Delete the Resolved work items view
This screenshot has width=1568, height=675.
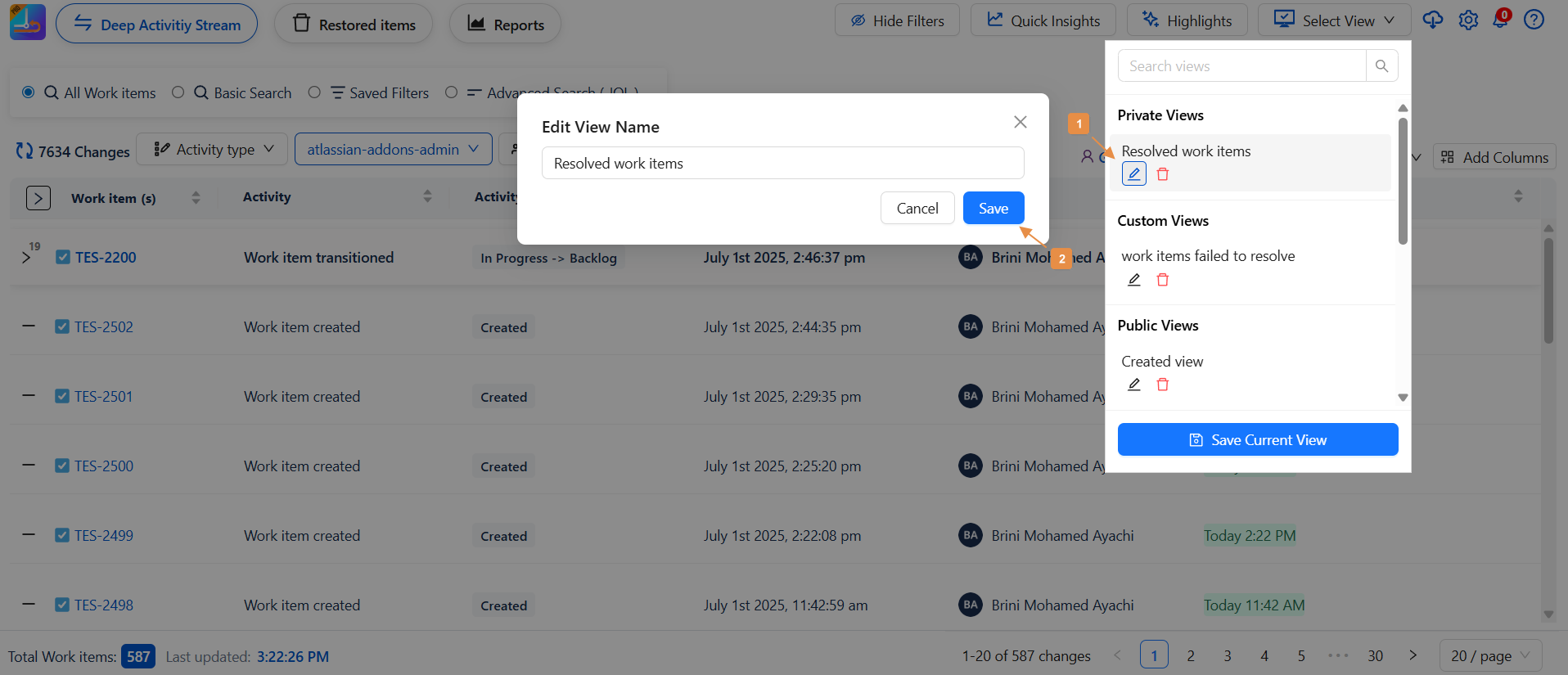point(1162,174)
